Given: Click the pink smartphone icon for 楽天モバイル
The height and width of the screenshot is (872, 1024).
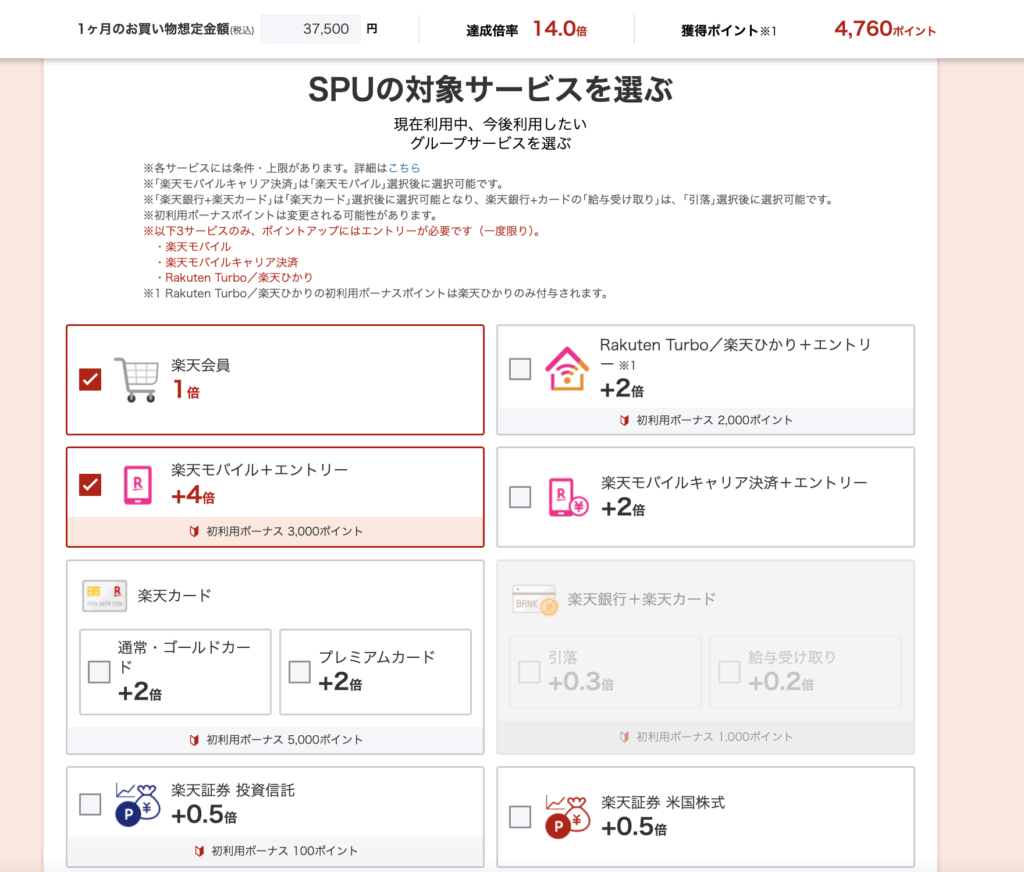Looking at the screenshot, I should point(138,485).
